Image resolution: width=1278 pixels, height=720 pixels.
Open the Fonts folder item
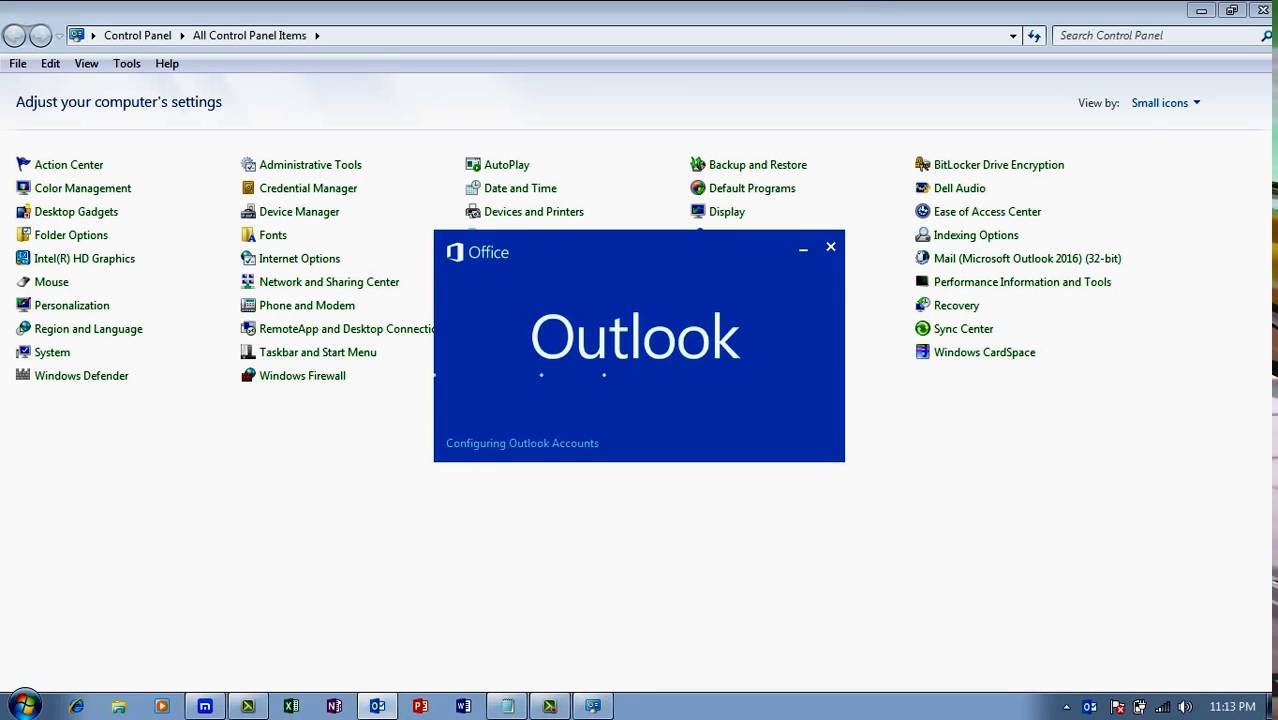point(264,235)
